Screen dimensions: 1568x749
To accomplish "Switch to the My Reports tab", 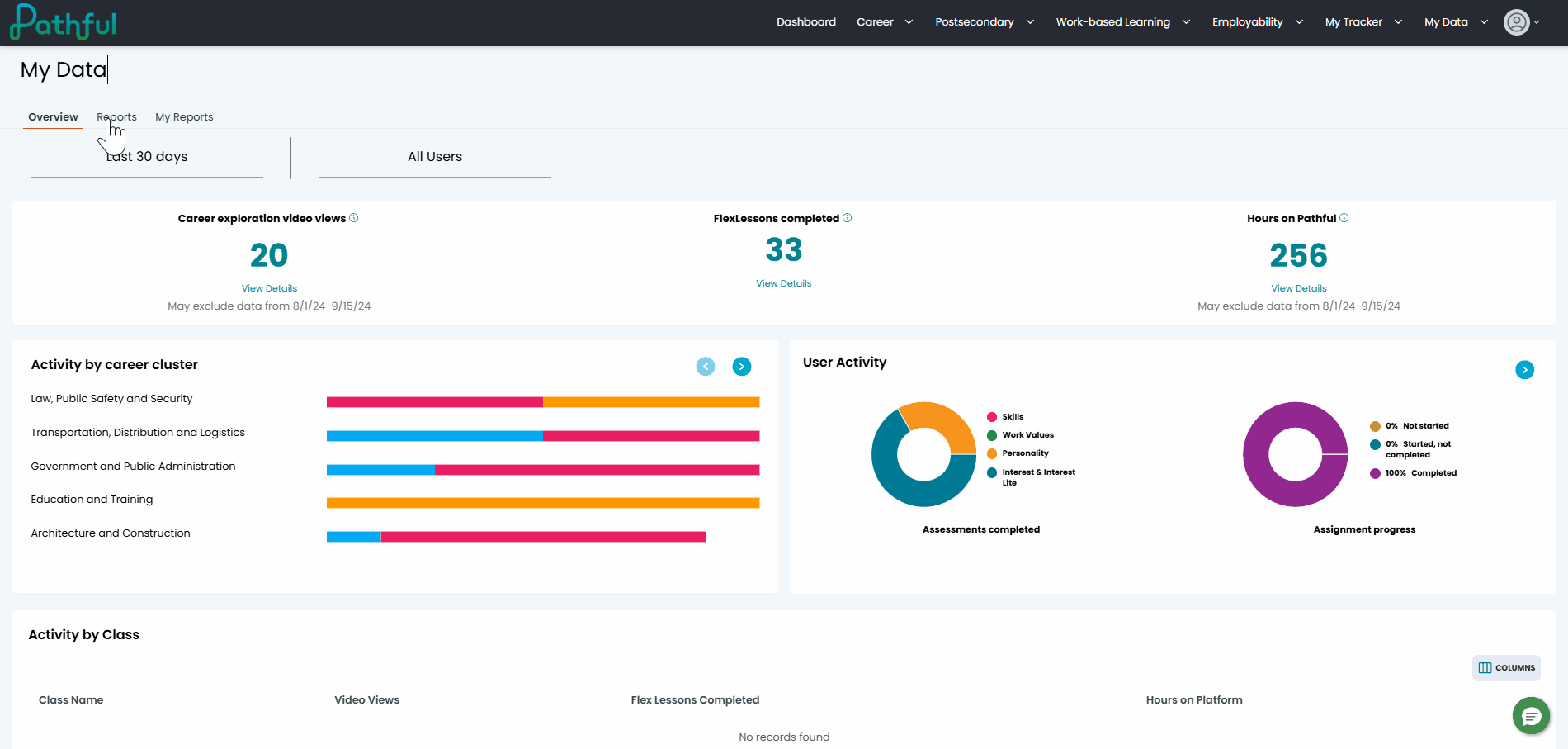I will tap(184, 117).
